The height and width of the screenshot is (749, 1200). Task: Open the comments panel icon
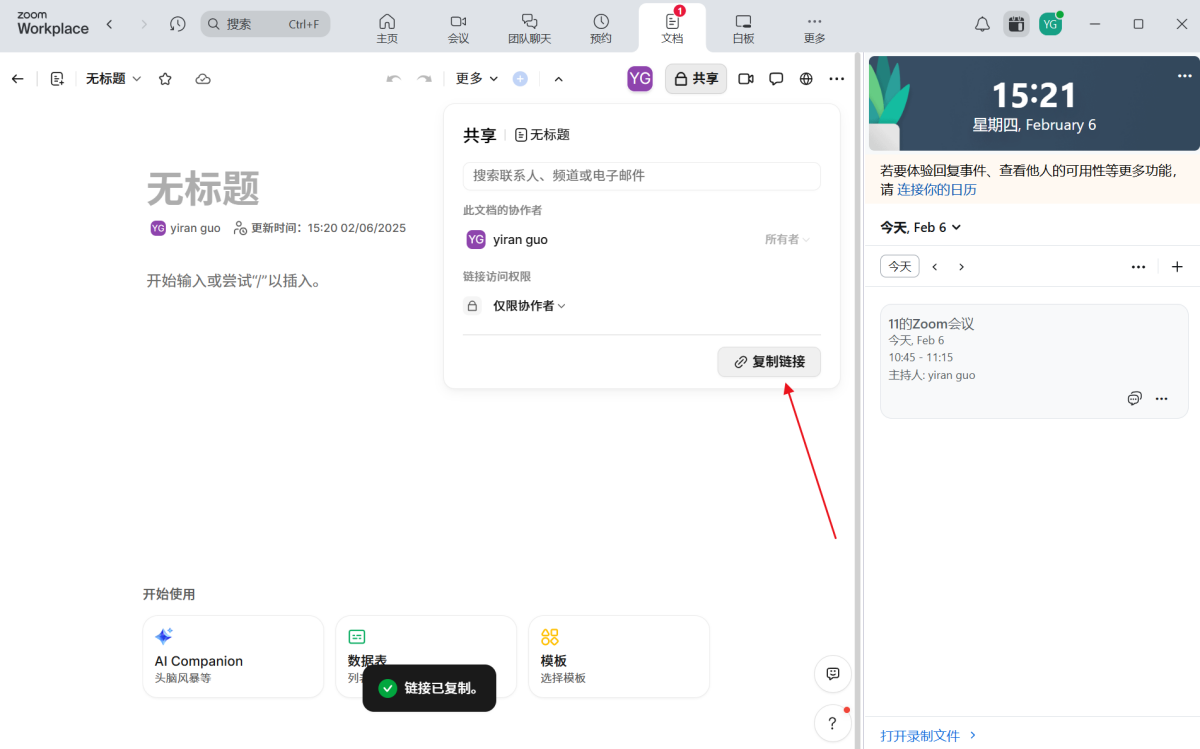coord(776,78)
